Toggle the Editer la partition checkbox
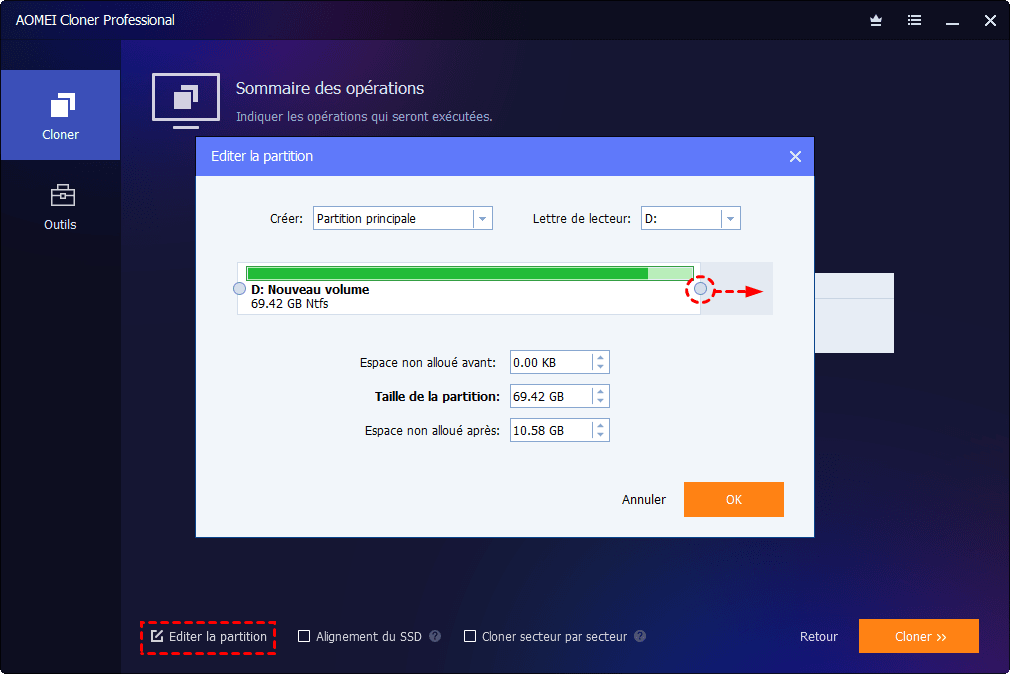Screen dimensions: 1010x674 (157, 636)
